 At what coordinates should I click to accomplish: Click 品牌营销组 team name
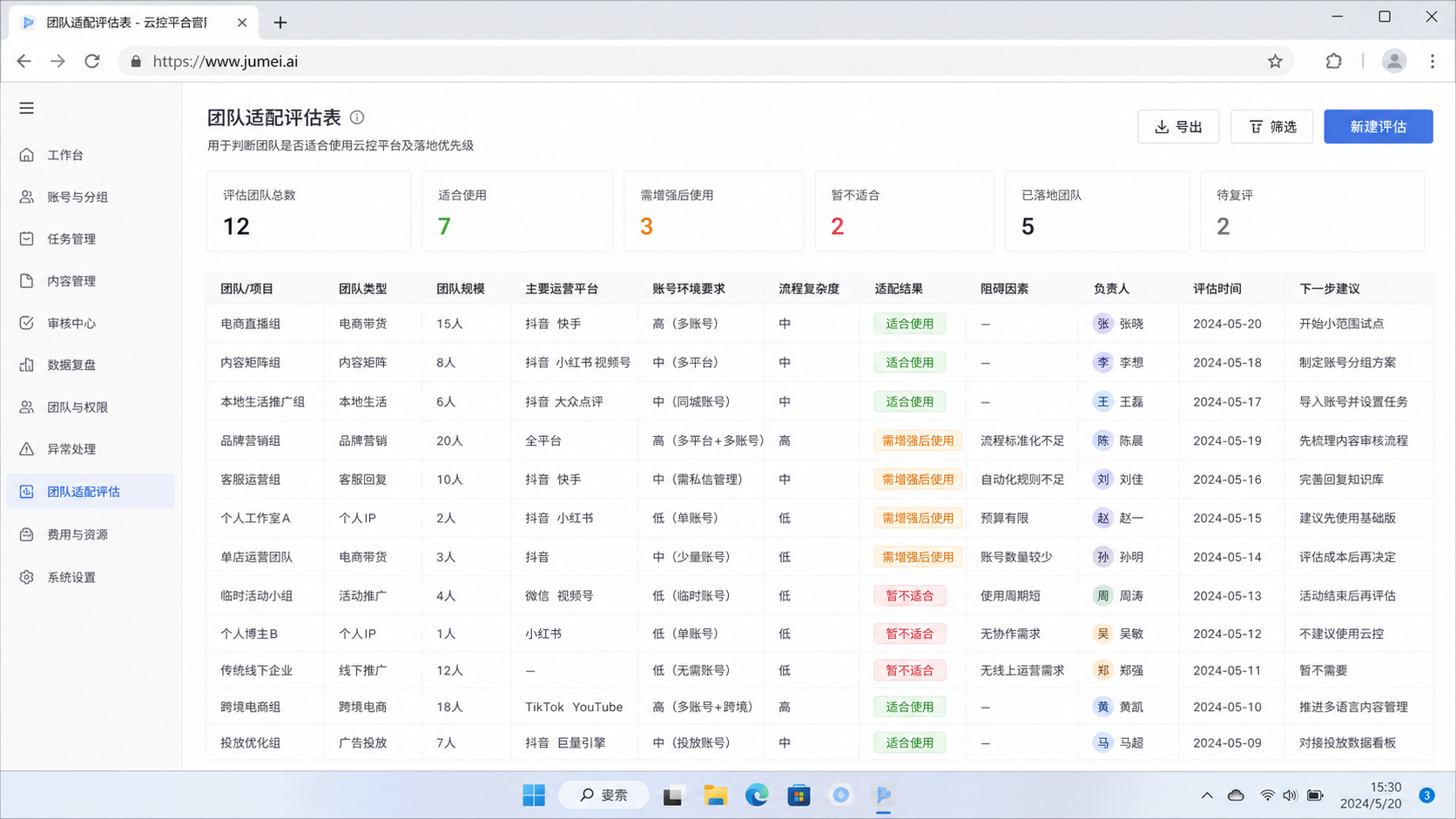(251, 441)
